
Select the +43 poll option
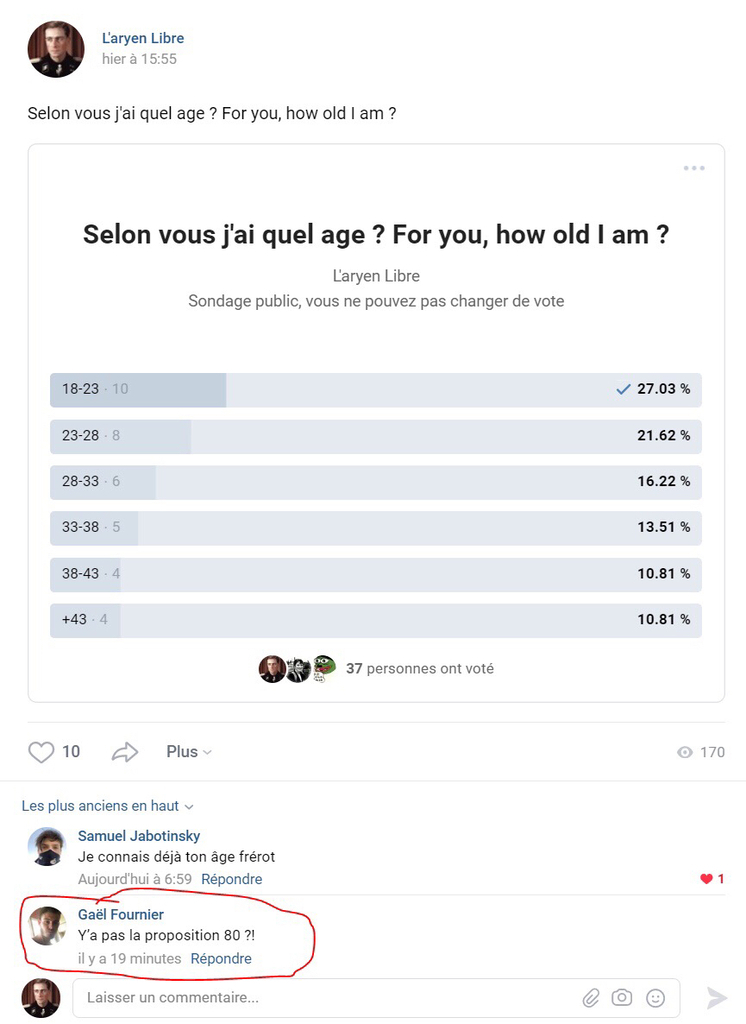(x=375, y=620)
